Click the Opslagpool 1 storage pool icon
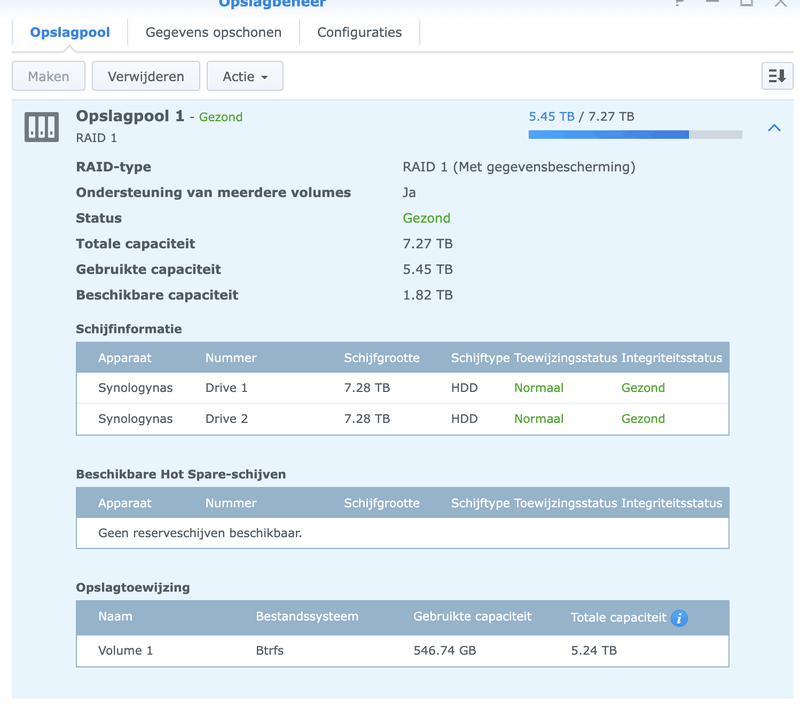This screenshot has height=707, width=800. coord(42,126)
